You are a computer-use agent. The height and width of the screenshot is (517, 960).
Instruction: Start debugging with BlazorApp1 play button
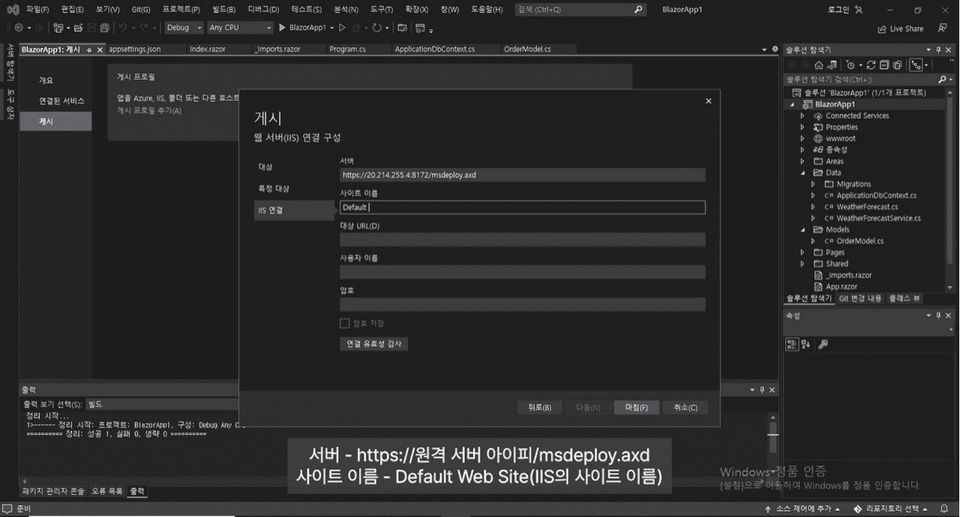(x=302, y=28)
